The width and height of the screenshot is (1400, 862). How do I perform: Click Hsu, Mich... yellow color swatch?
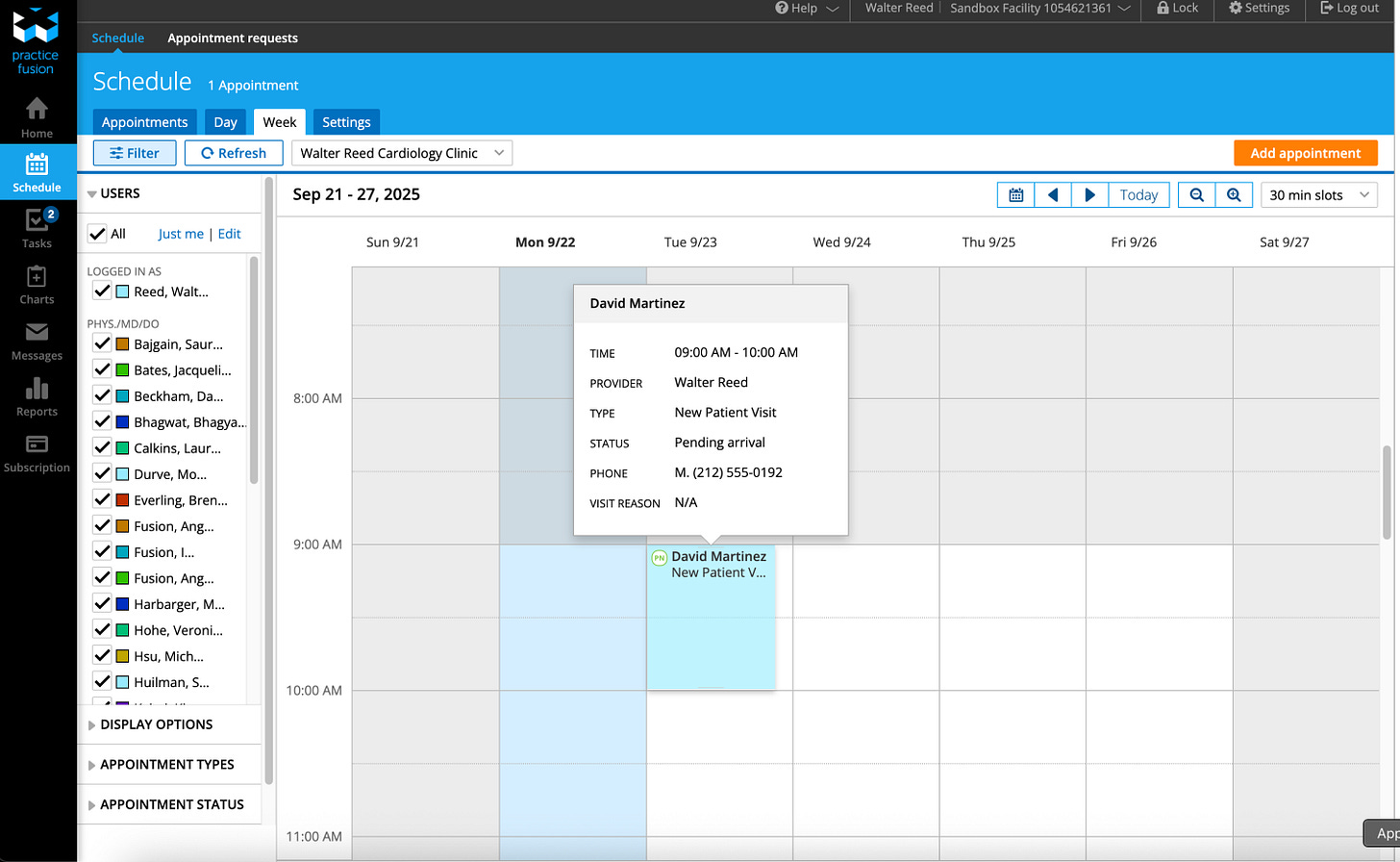(122, 656)
